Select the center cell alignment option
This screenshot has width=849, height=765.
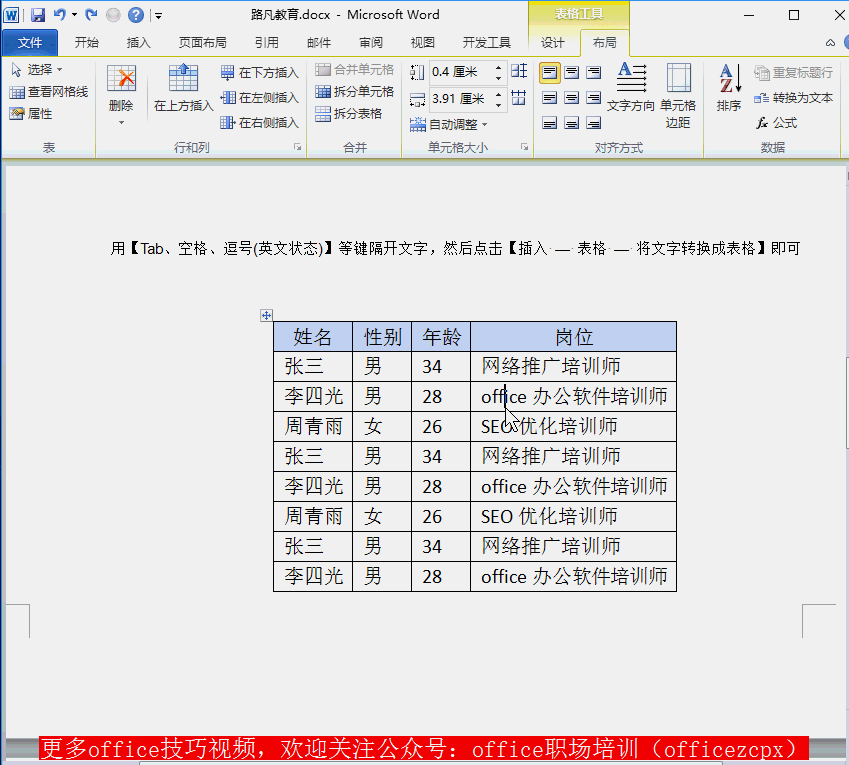(x=572, y=97)
